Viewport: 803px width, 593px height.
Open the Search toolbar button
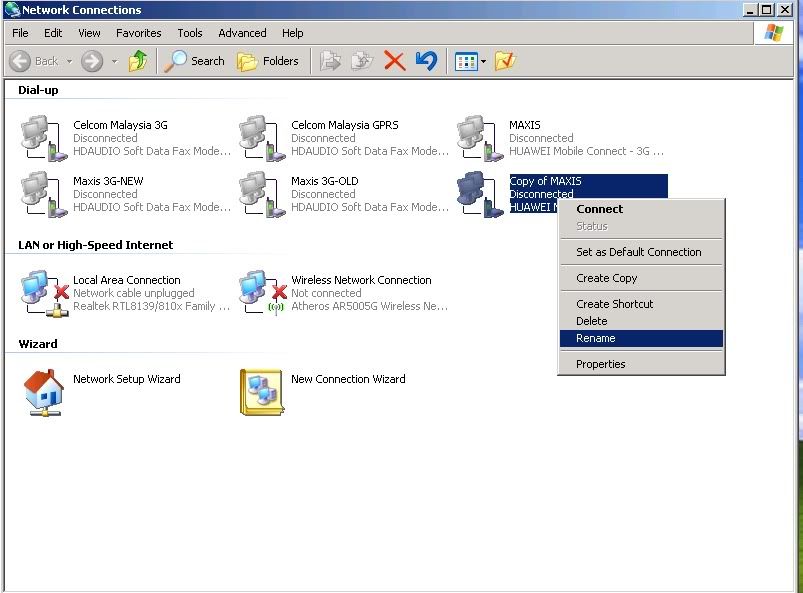[x=195, y=61]
